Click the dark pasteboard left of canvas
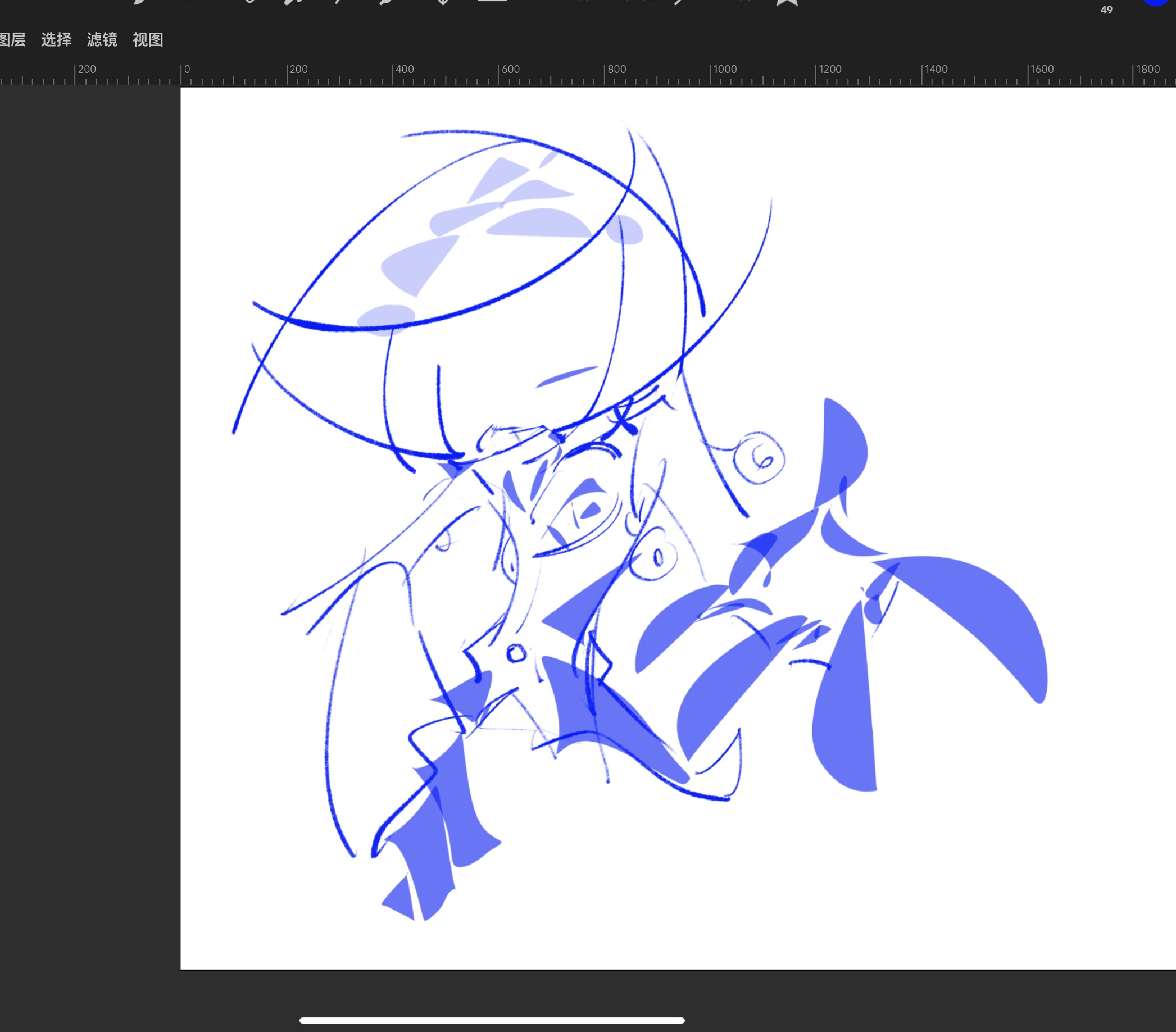 click(x=90, y=518)
